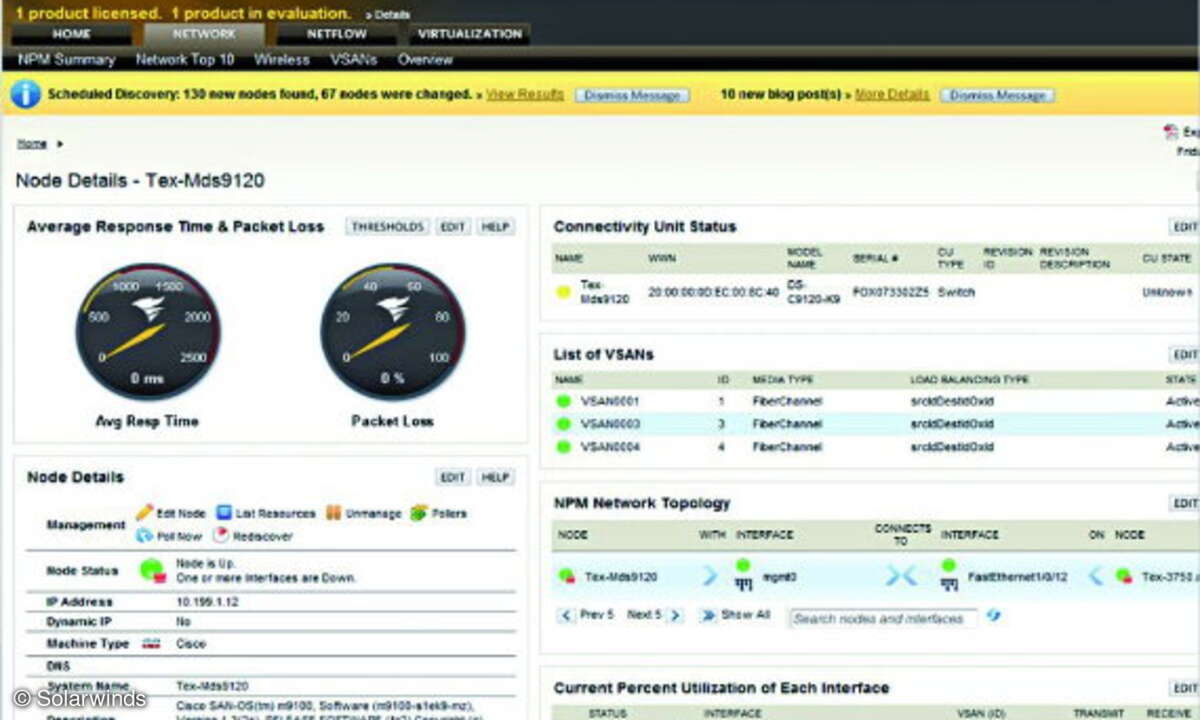Image resolution: width=1200 pixels, height=720 pixels.
Task: Expand Show All double-chevron in topology
Action: click(708, 615)
